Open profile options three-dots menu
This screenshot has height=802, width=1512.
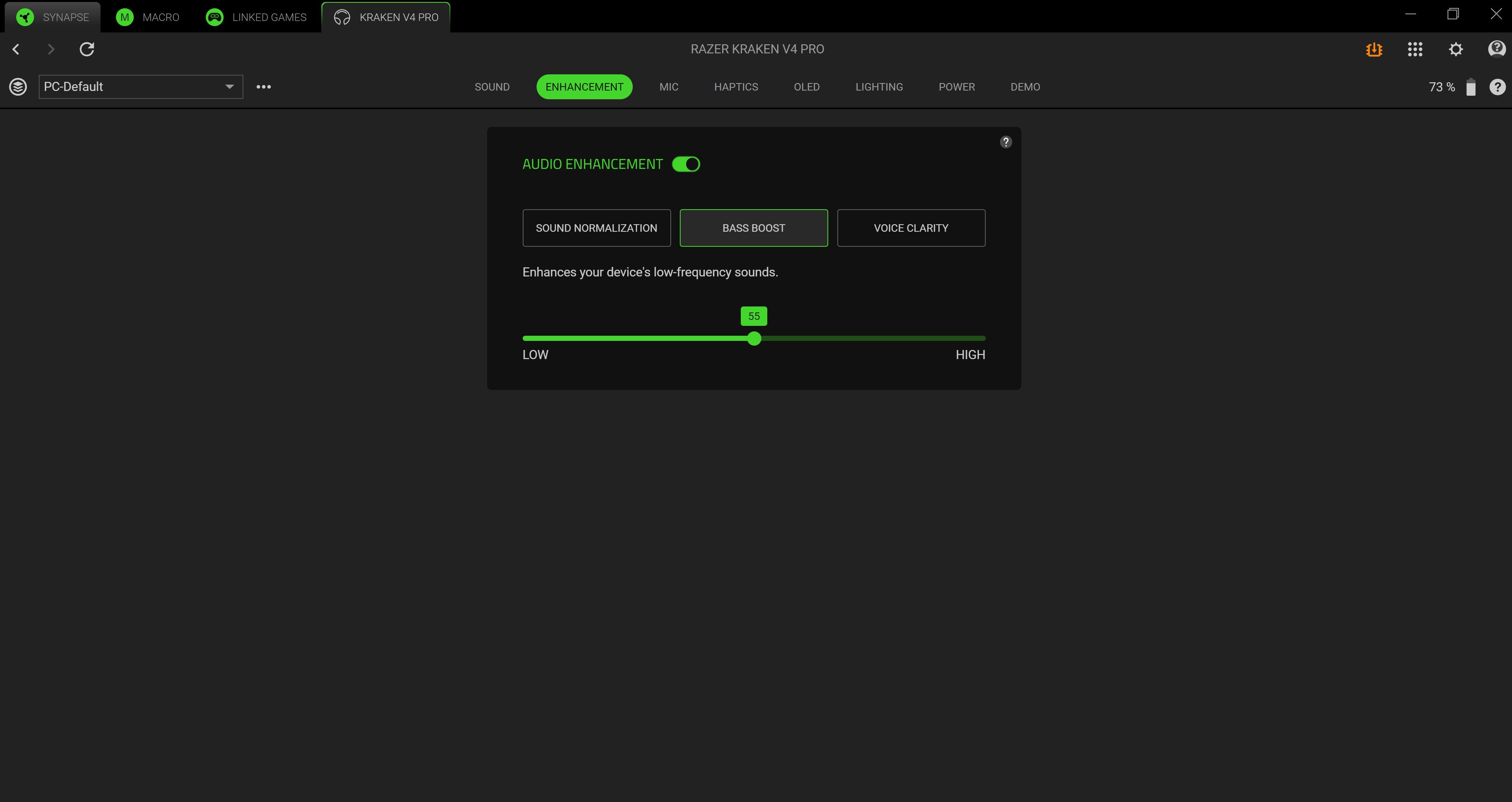(x=264, y=87)
